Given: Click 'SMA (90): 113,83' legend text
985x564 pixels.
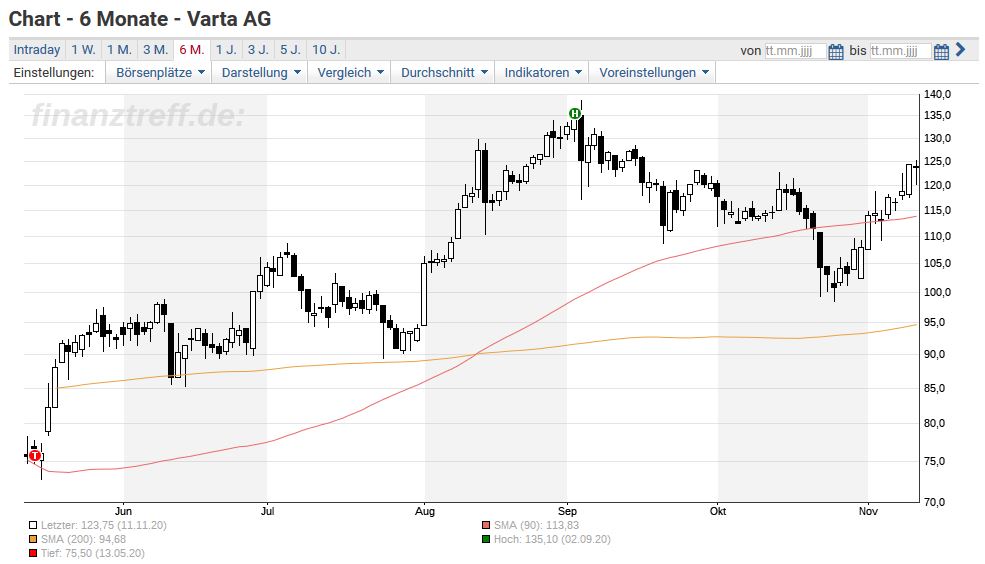Looking at the screenshot, I should tap(536, 525).
